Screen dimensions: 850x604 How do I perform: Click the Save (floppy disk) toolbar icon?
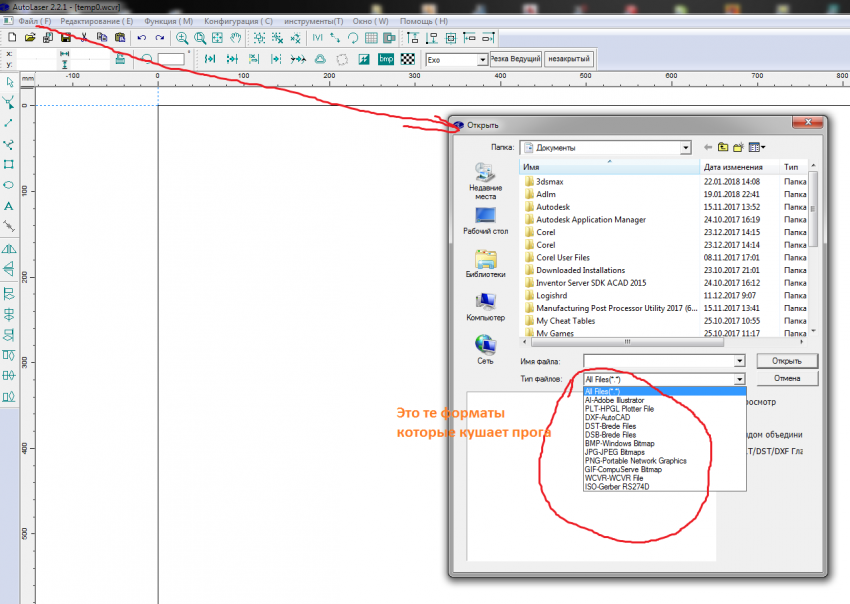click(x=65, y=38)
